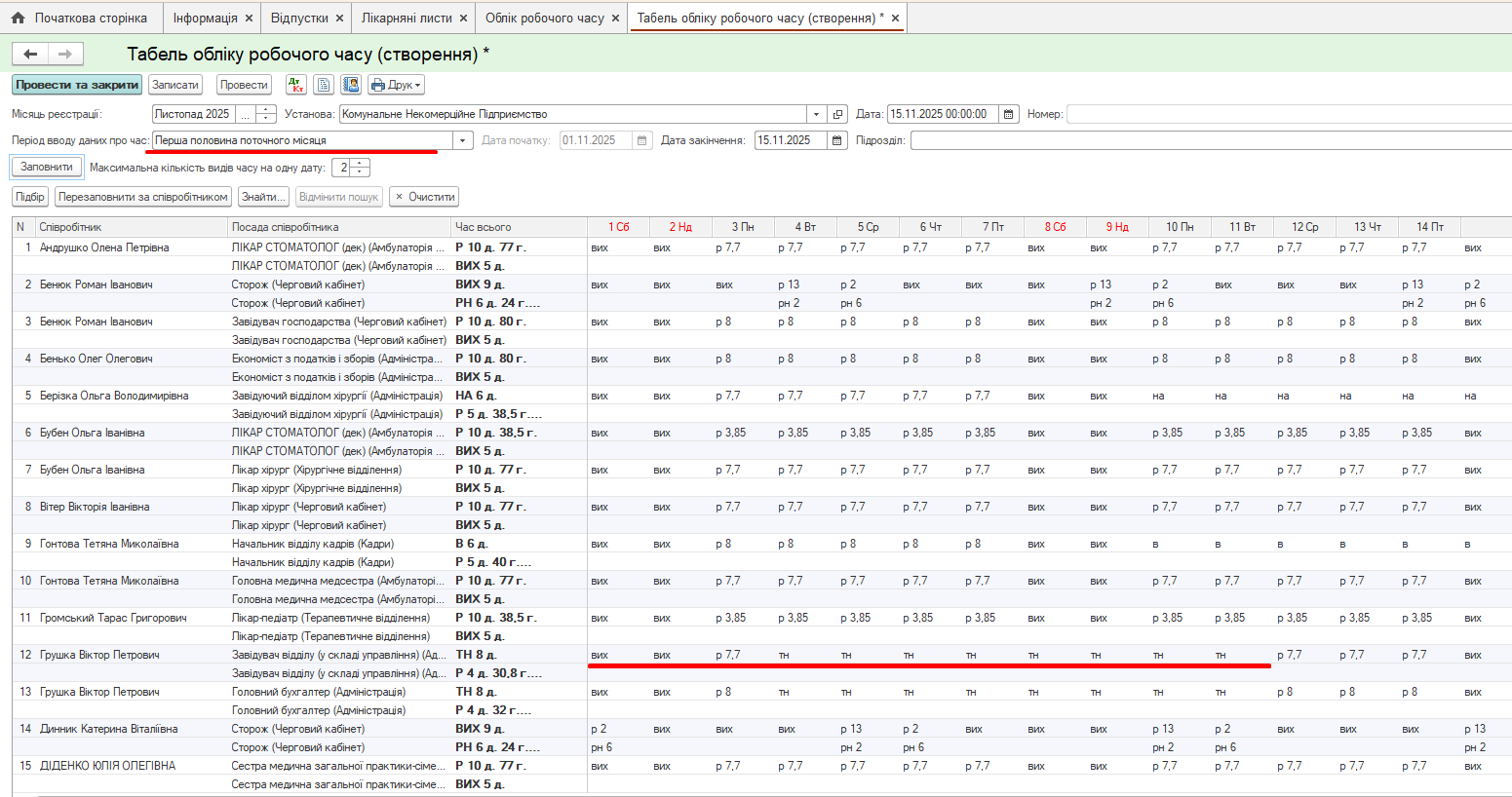Click the employee notebook icon in toolbar

(351, 85)
